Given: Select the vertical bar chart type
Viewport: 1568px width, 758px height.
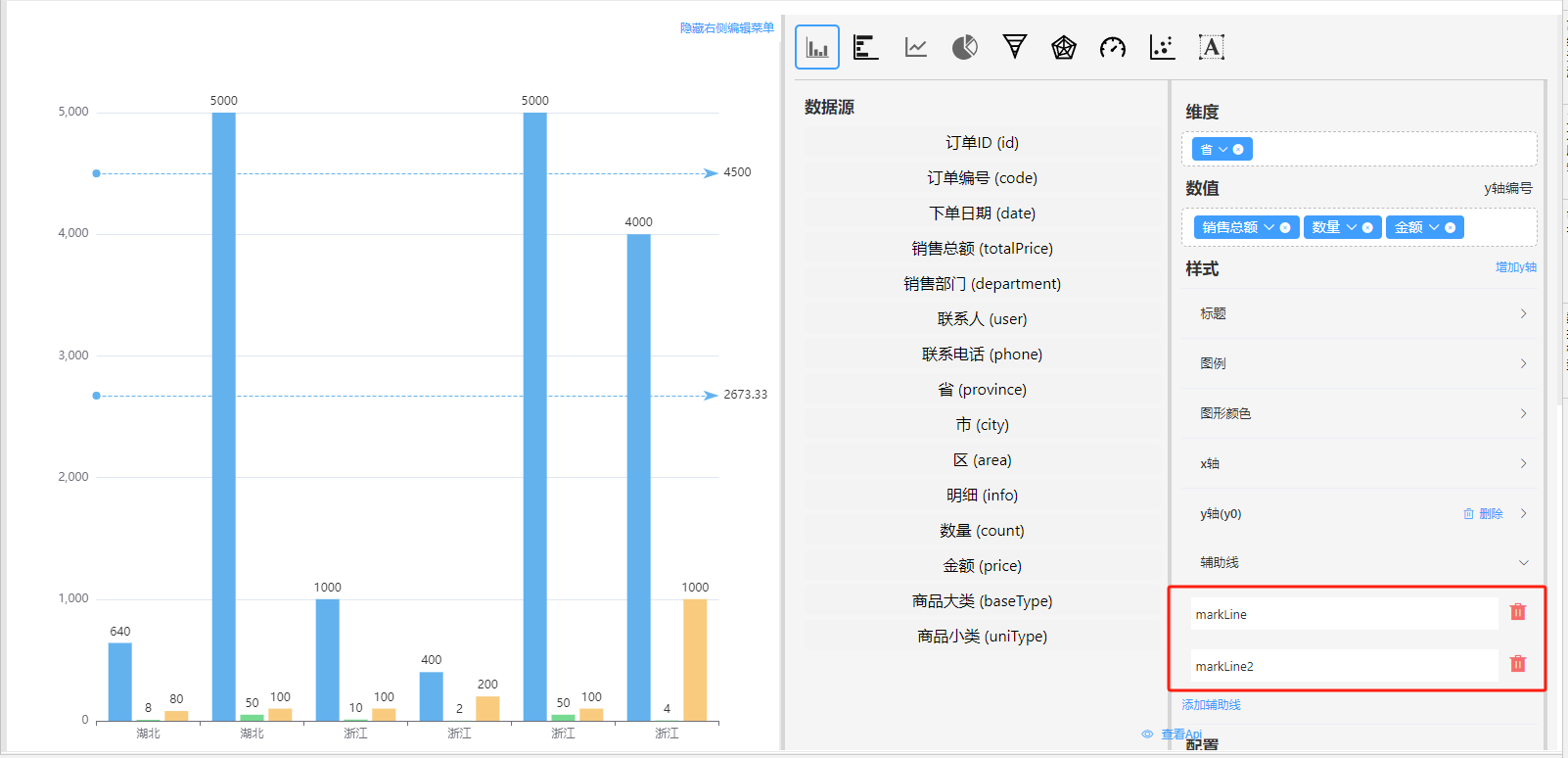Looking at the screenshot, I should 816,47.
